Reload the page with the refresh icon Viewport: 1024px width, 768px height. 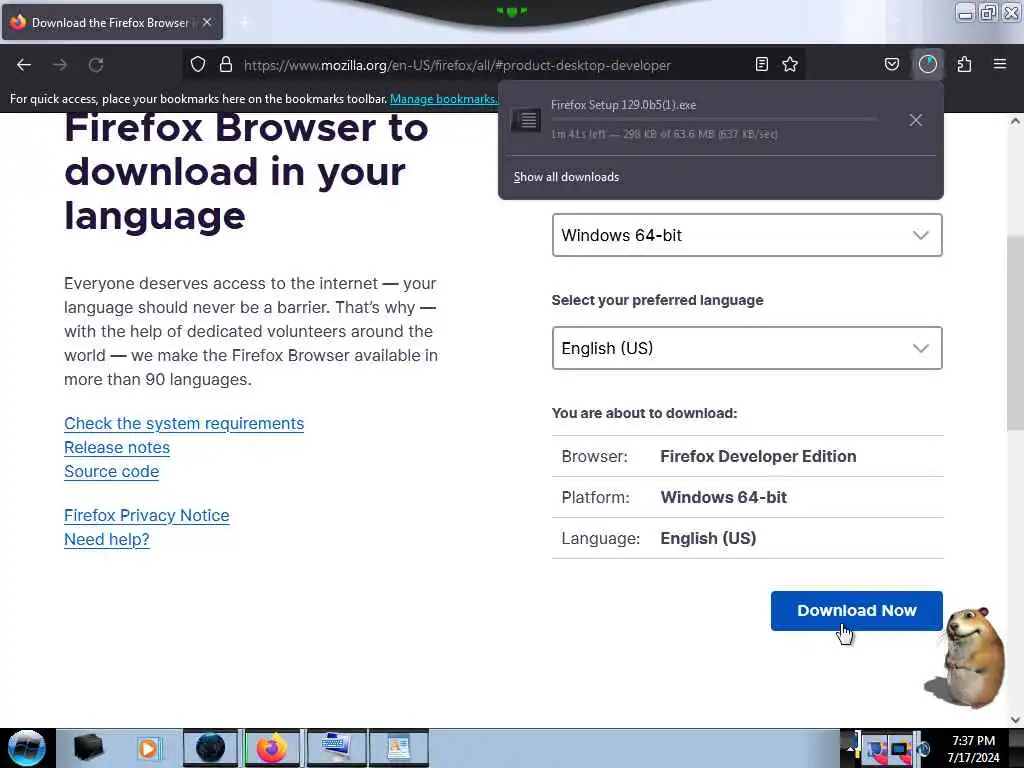coord(96,65)
